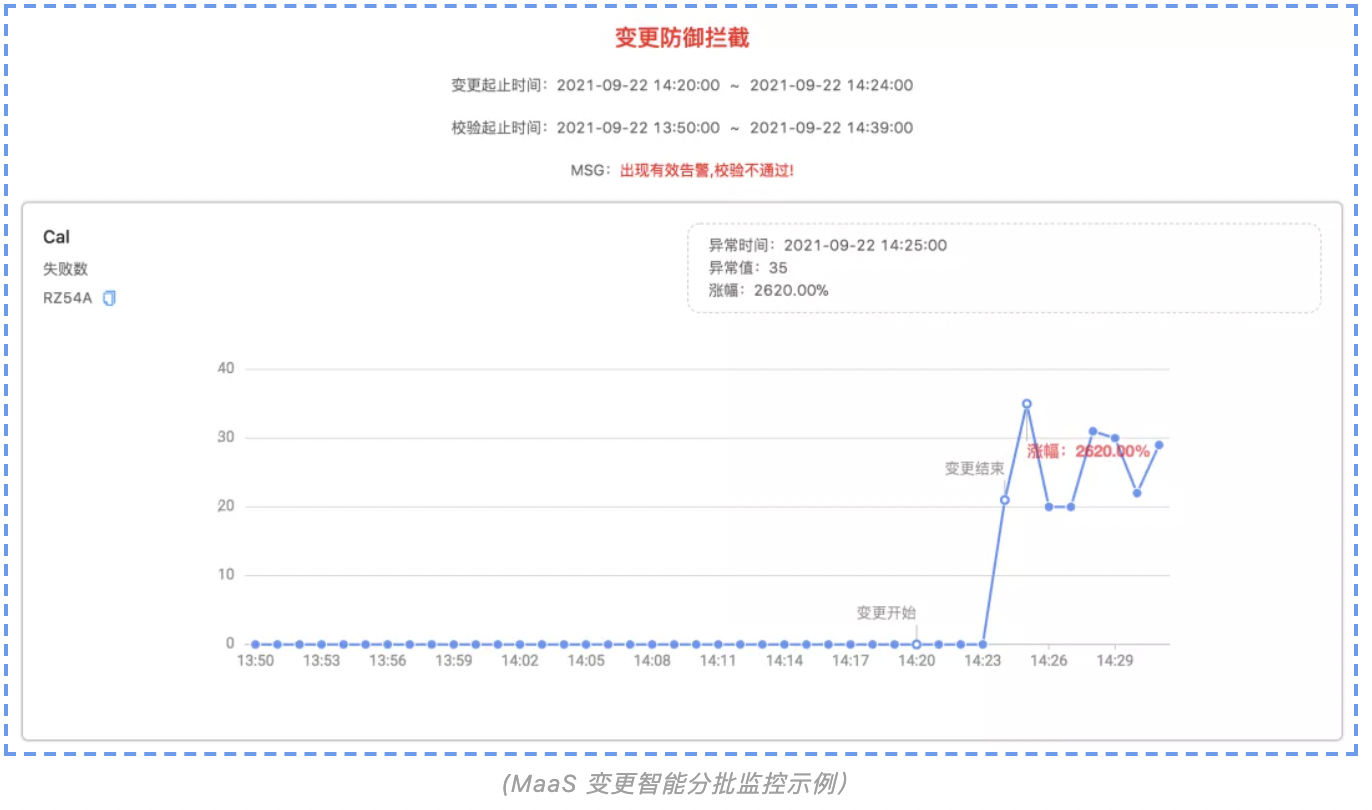
Task: Click the RZ54A label text
Action: click(67, 298)
